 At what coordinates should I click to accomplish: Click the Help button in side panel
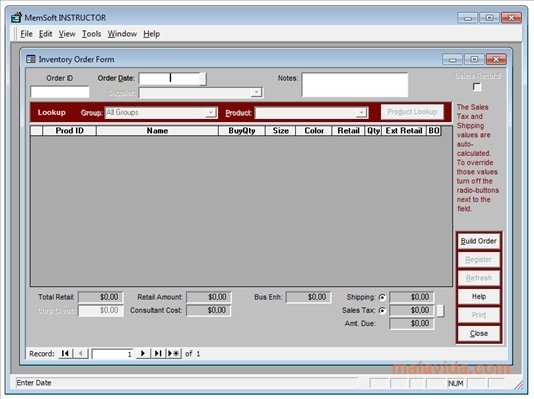pyautogui.click(x=478, y=296)
